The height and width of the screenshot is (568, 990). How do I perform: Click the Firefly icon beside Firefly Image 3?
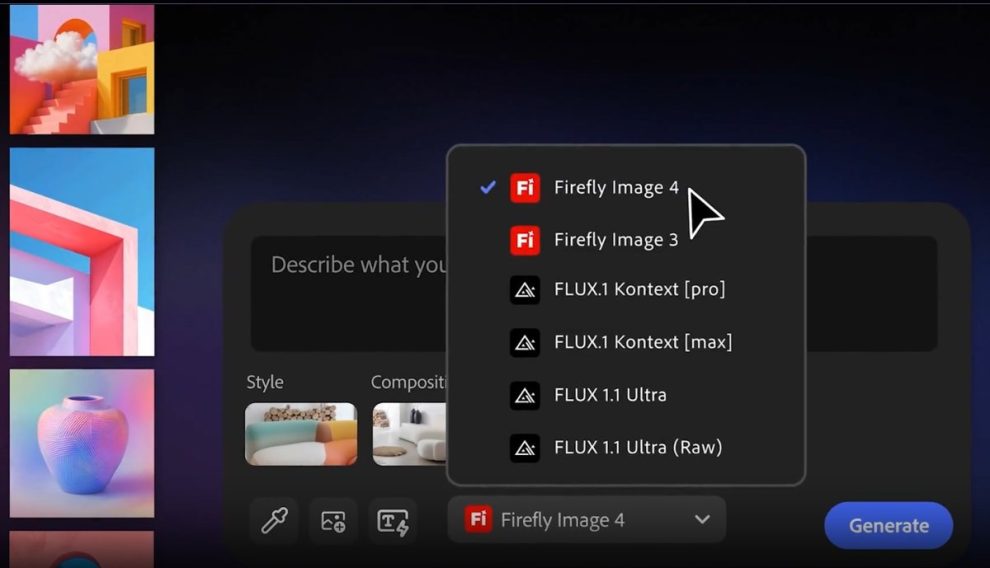(525, 240)
